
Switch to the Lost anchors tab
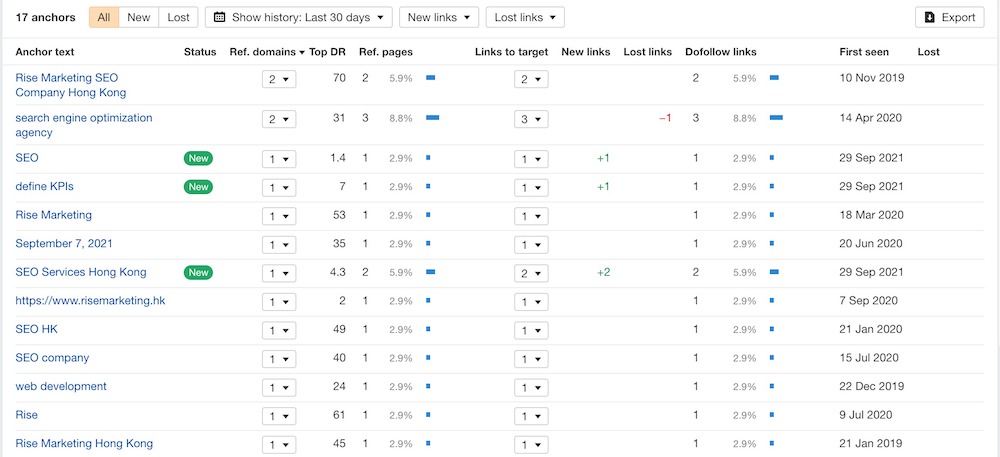179,17
